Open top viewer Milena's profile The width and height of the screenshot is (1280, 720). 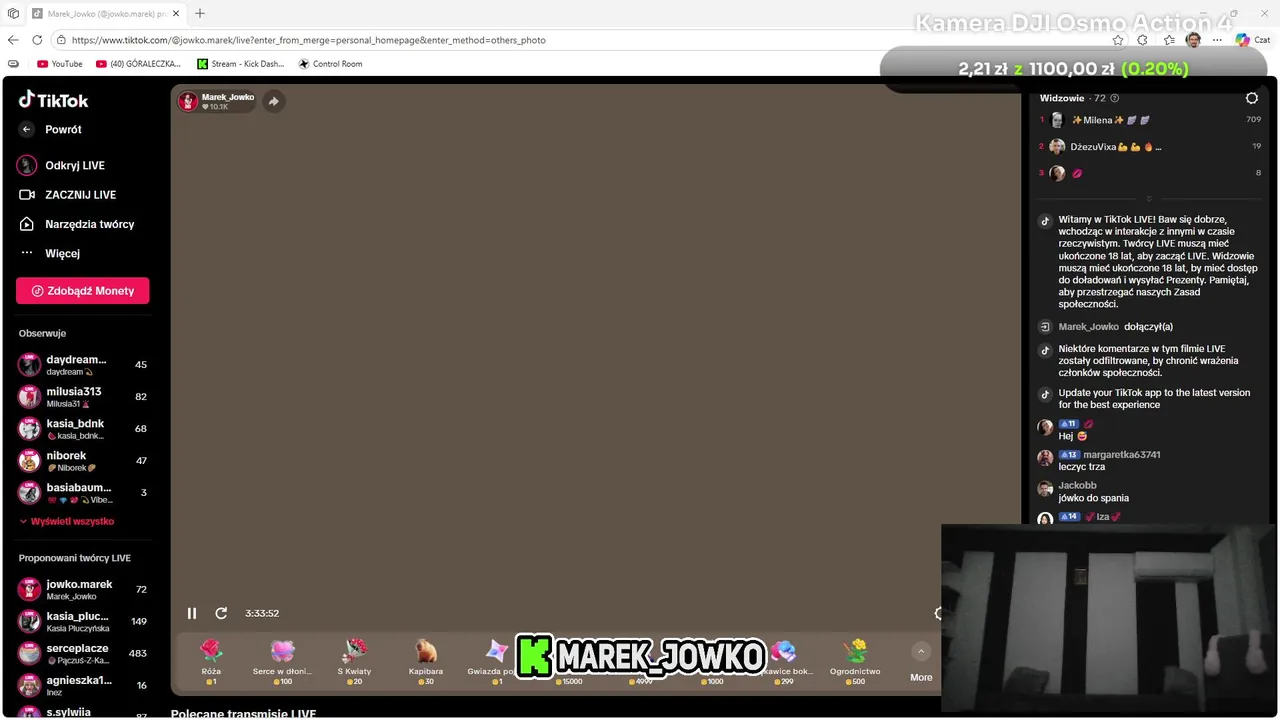click(x=1111, y=120)
